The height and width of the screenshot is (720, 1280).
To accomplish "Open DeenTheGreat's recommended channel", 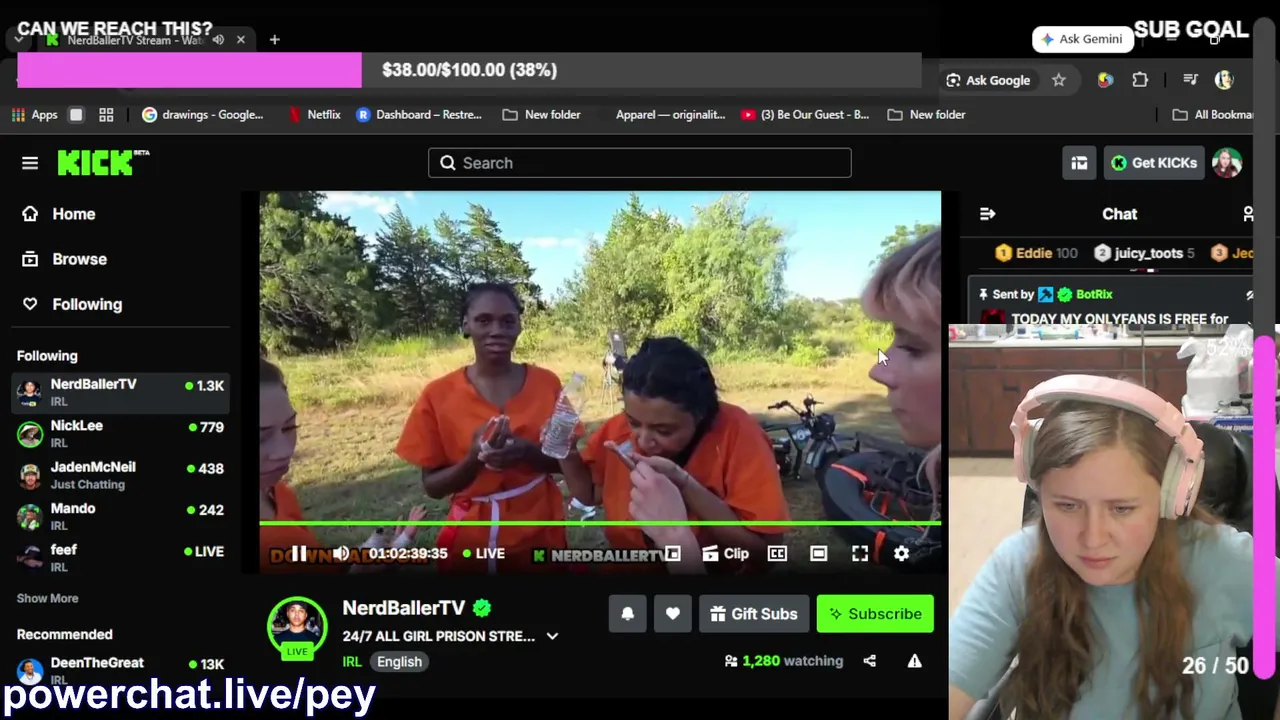I will point(120,670).
